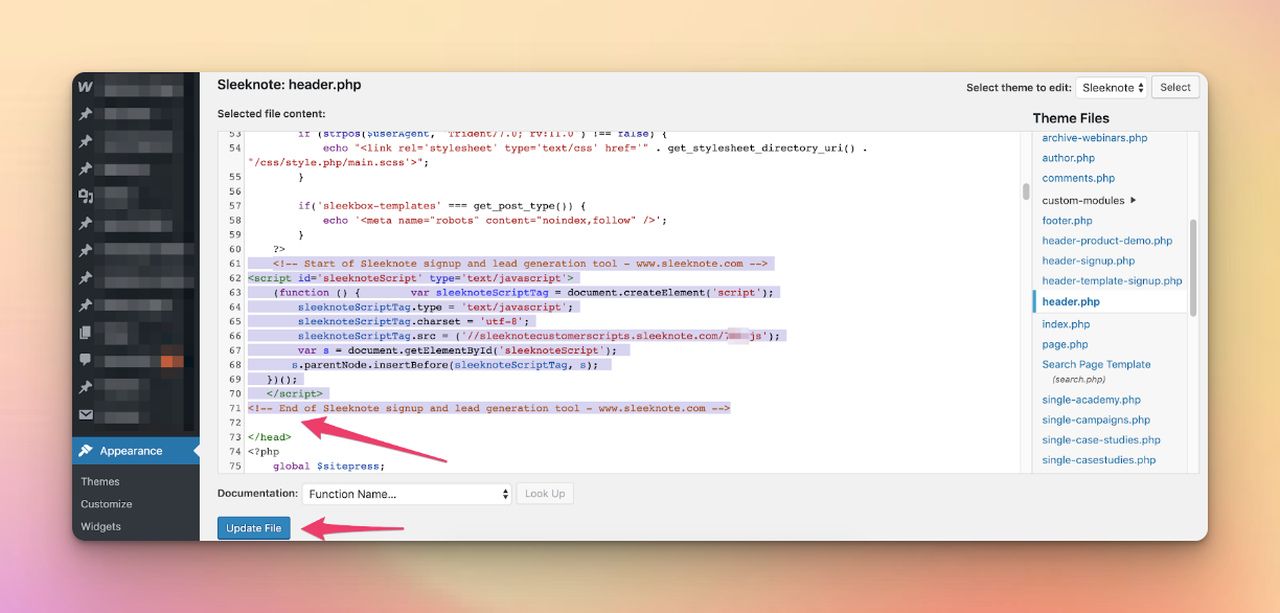This screenshot has height=613, width=1280.
Task: Click the 'Select theme to edit:' label
Action: [1020, 88]
